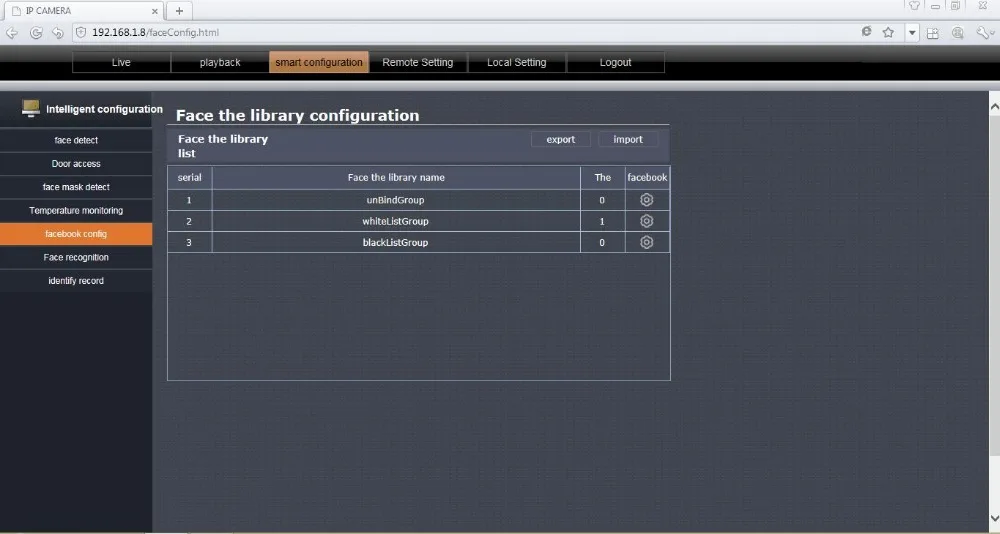Click the 'serial' column header
1000x534 pixels.
189,177
